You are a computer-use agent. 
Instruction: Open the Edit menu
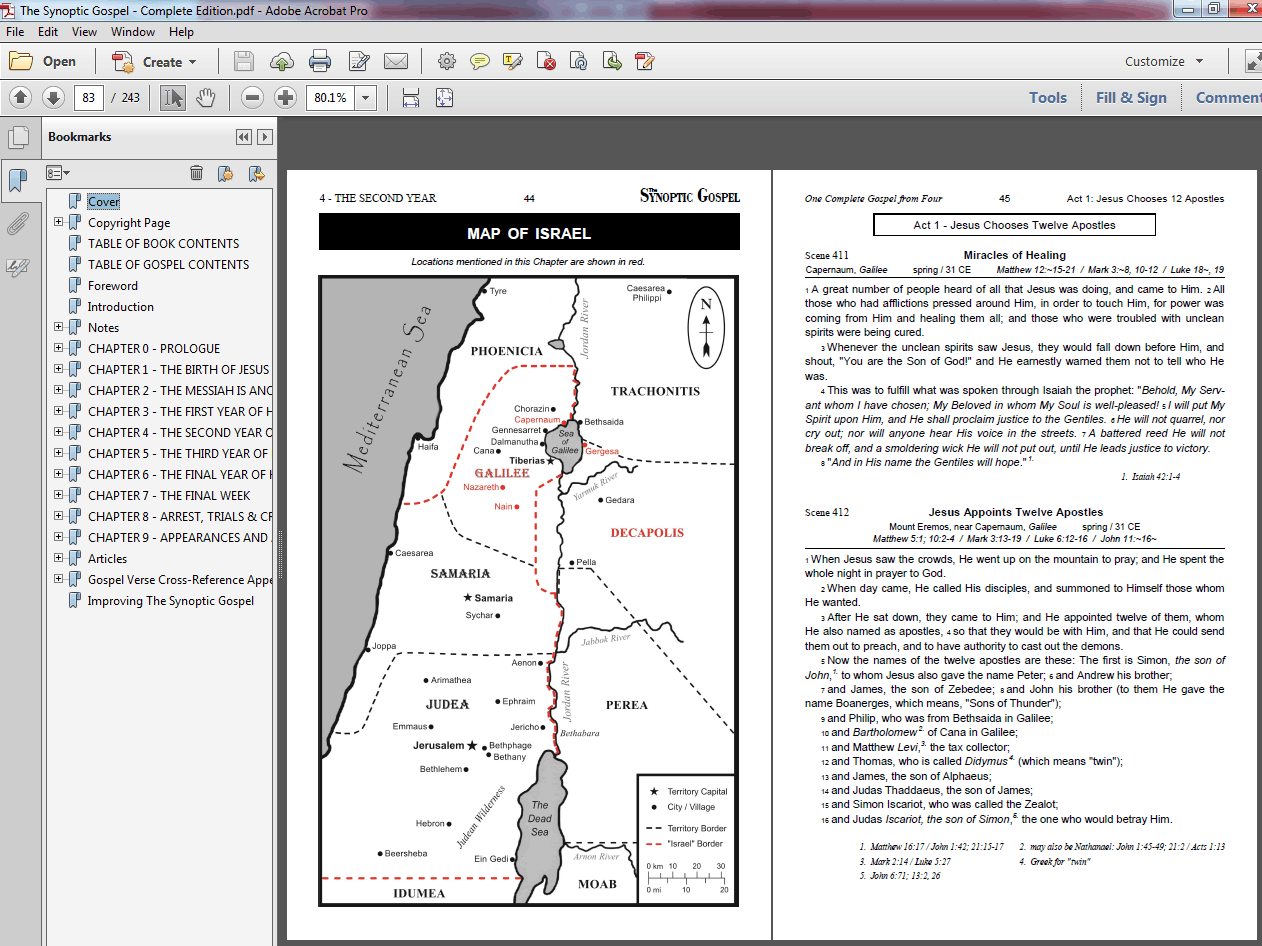pyautogui.click(x=48, y=32)
